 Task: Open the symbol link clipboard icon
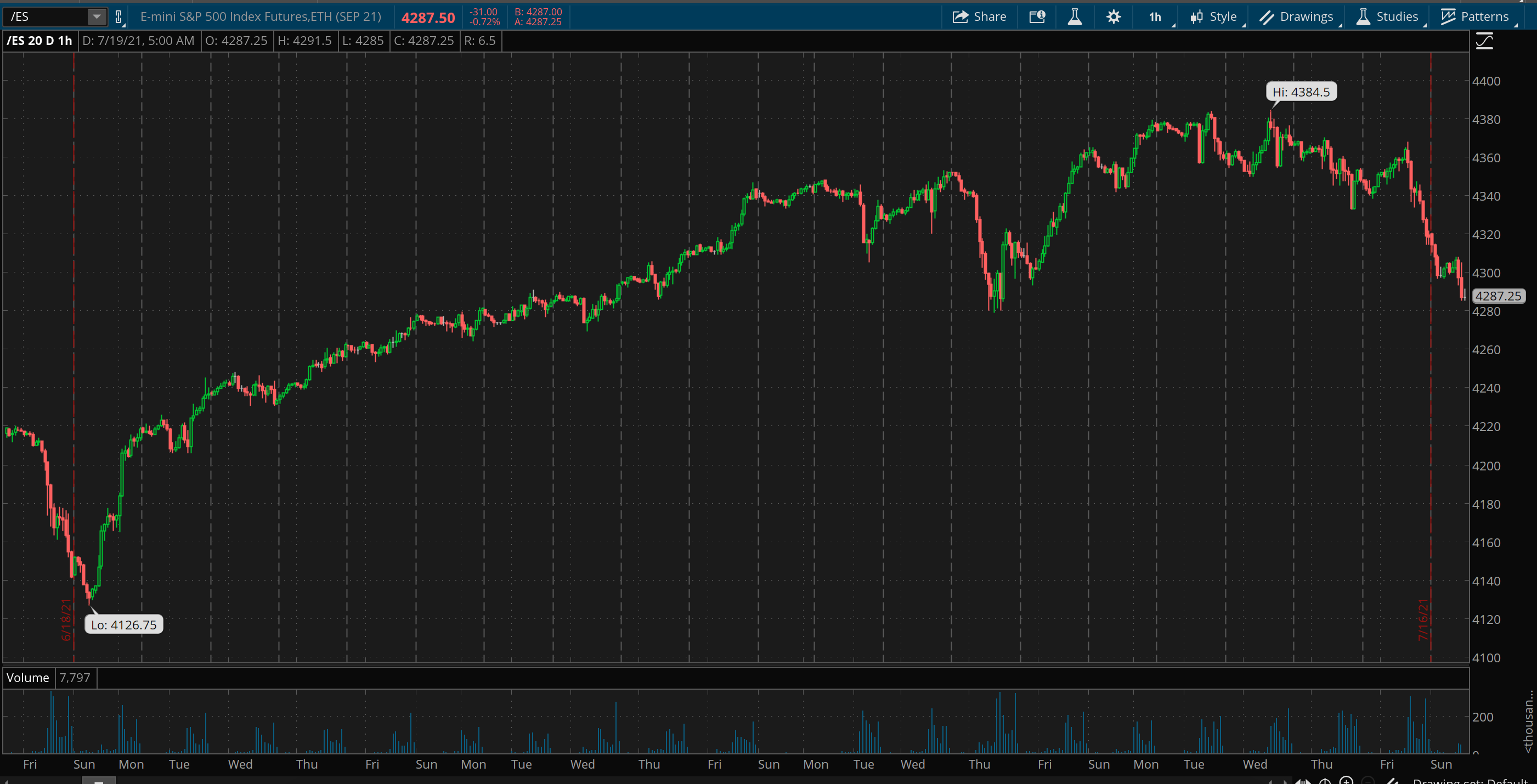click(x=118, y=16)
